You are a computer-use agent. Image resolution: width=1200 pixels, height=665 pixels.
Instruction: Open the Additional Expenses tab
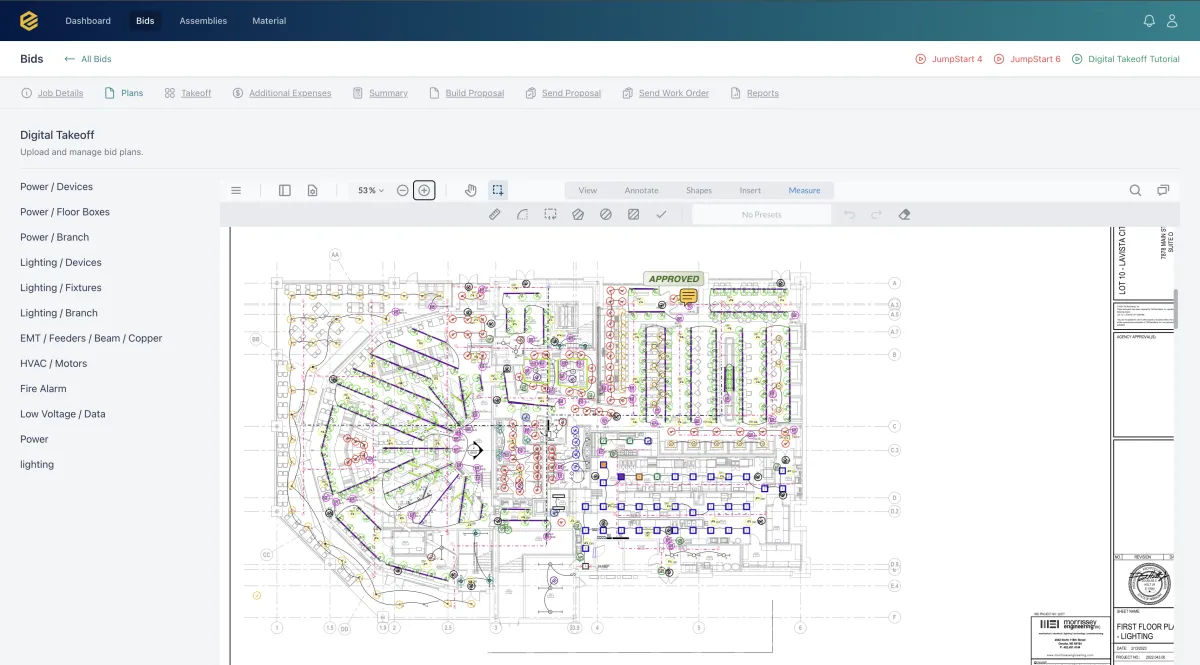click(281, 93)
